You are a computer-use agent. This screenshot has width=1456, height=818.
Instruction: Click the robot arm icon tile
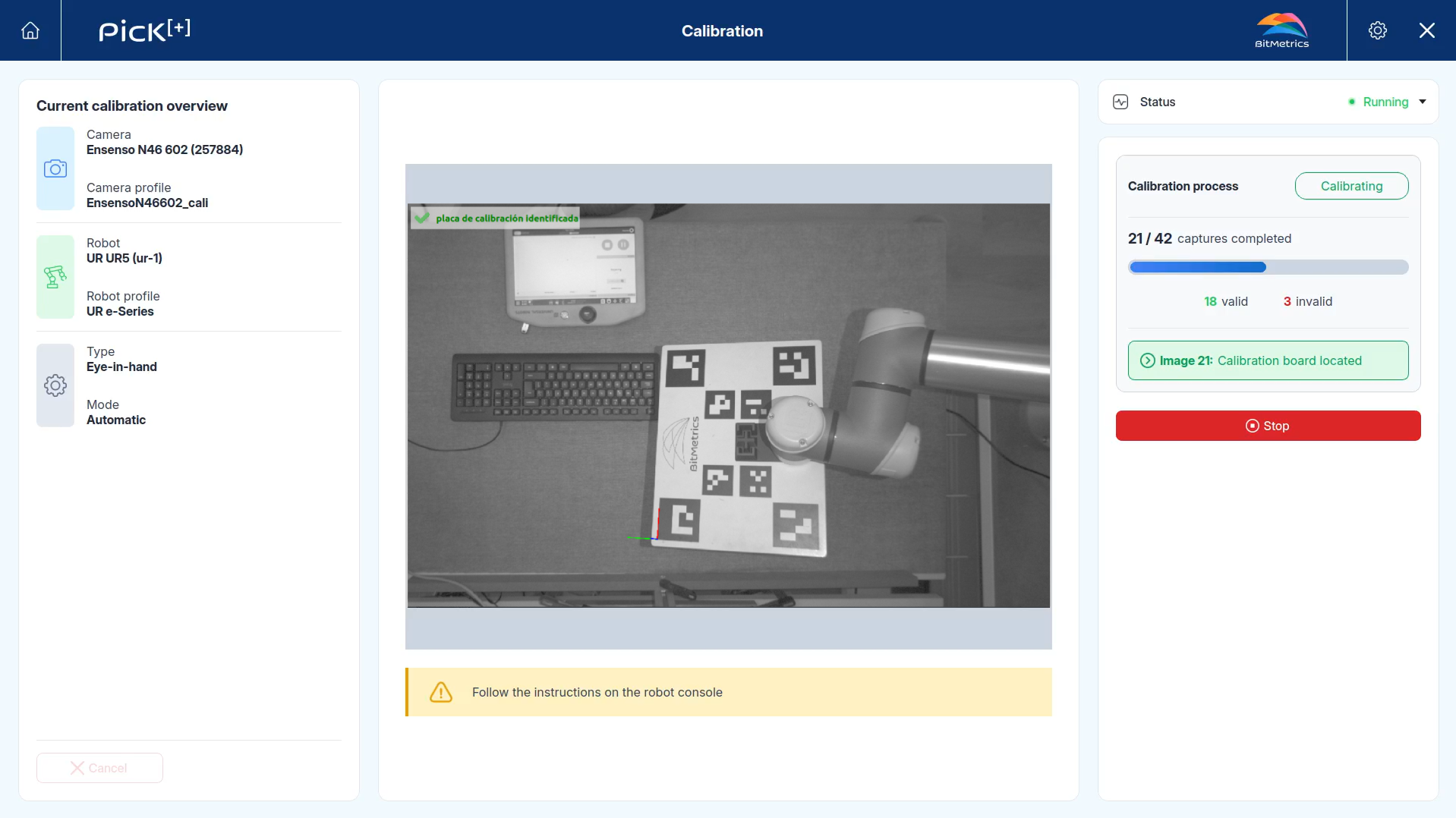pos(55,277)
